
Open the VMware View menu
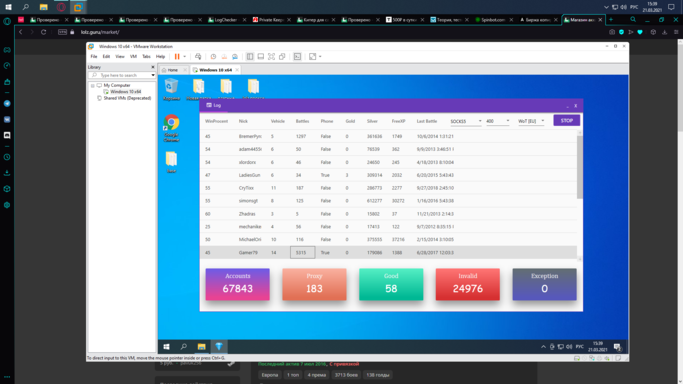coord(120,57)
